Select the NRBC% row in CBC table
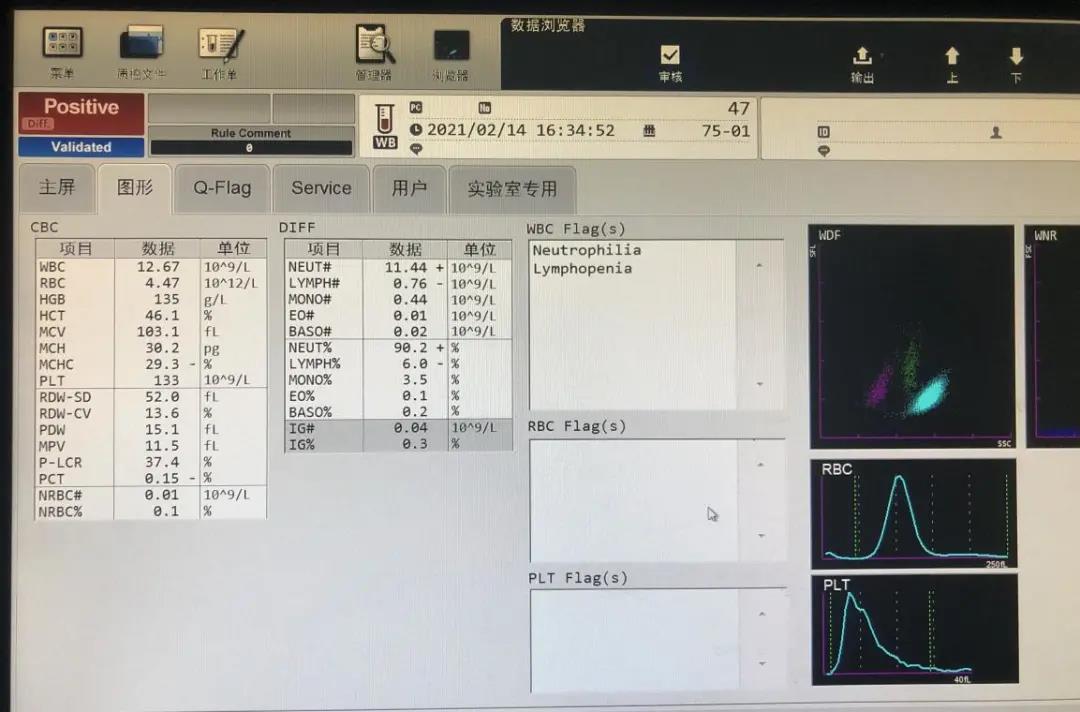The height and width of the screenshot is (712, 1080). coord(151,511)
